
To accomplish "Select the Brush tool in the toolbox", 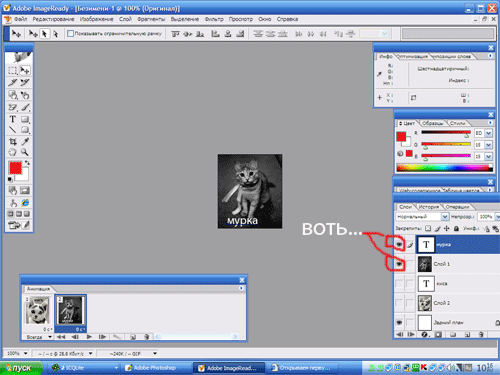I will (x=25, y=107).
